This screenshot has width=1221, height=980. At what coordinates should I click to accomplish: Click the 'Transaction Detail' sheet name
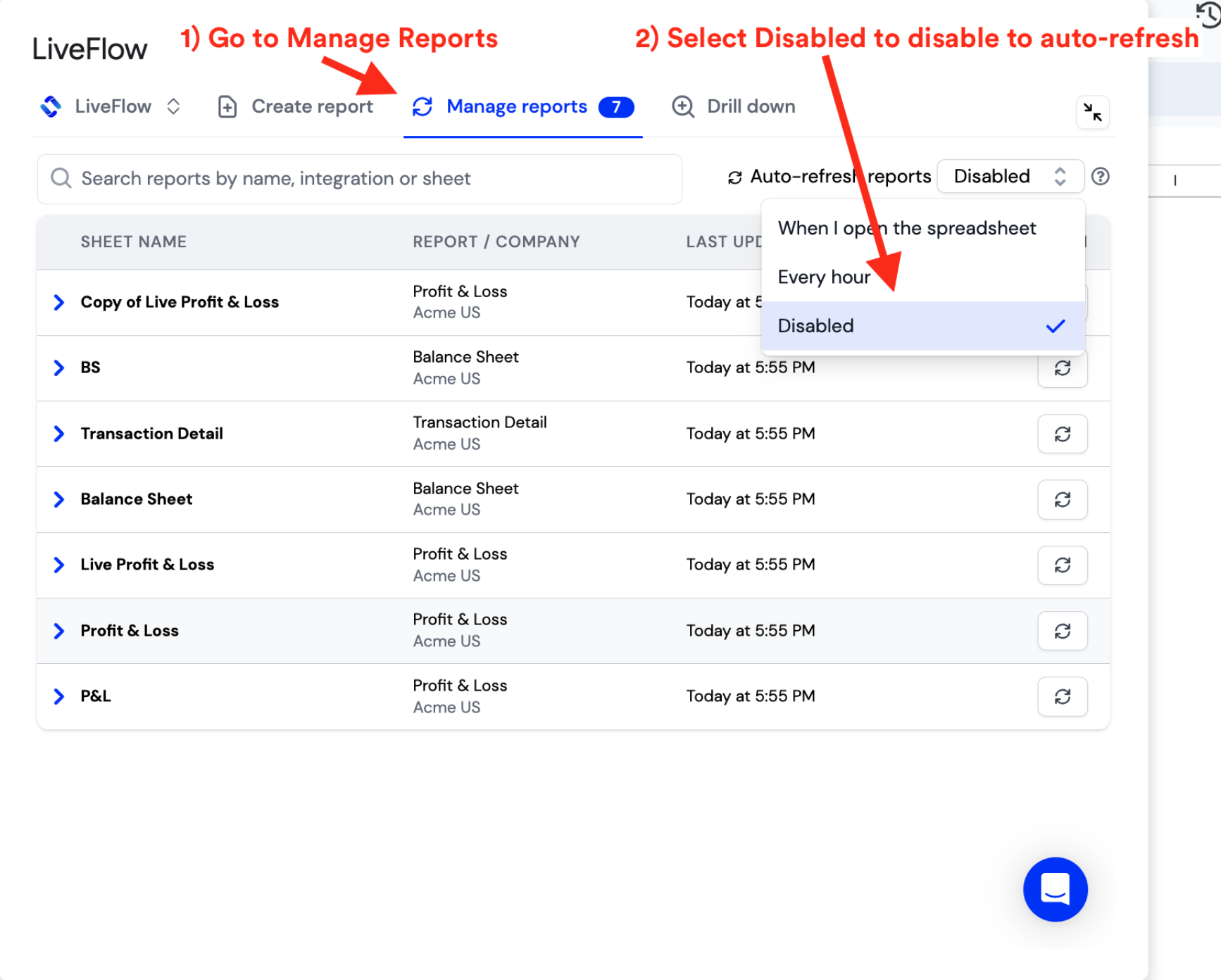point(151,434)
